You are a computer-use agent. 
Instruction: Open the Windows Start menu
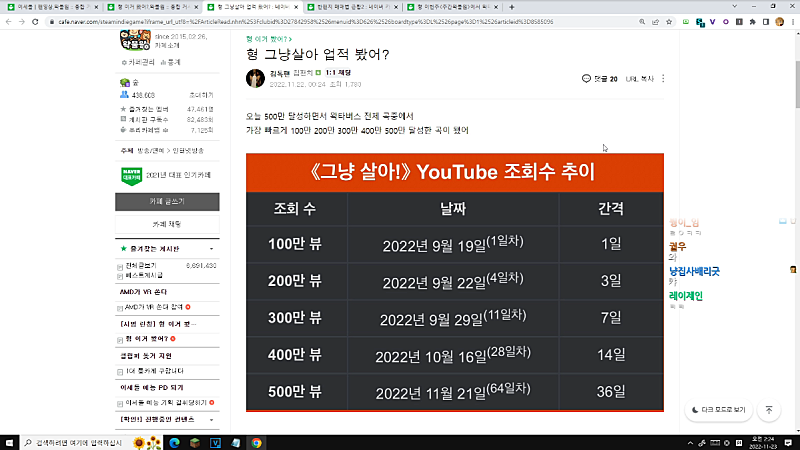[x=9, y=441]
